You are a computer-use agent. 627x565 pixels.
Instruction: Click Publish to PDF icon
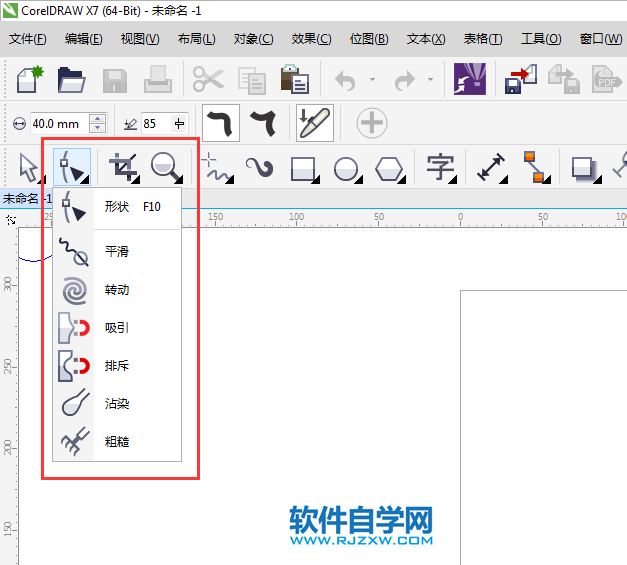pos(607,79)
